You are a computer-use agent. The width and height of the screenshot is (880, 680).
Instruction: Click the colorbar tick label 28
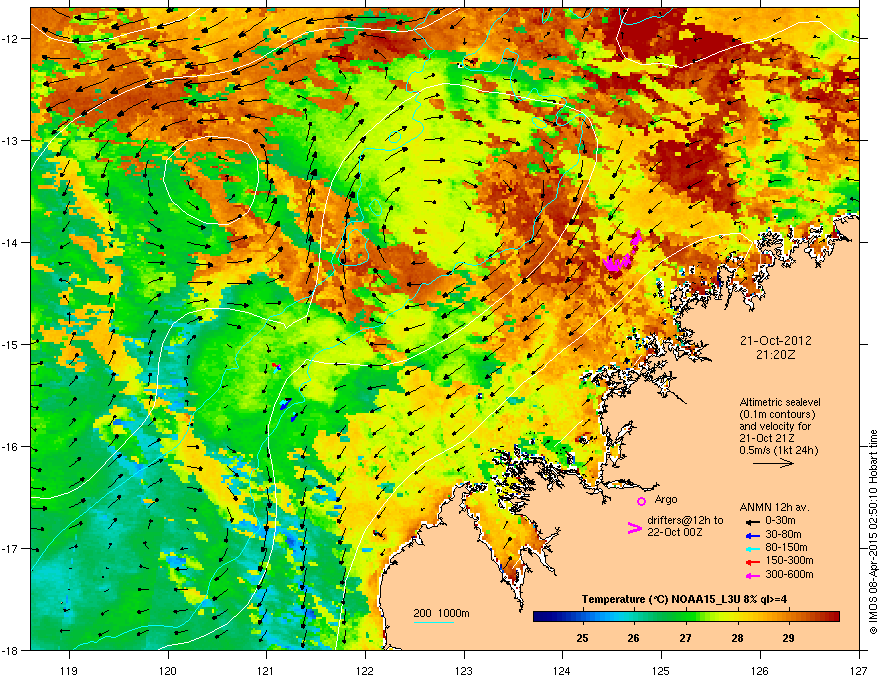tap(737, 638)
